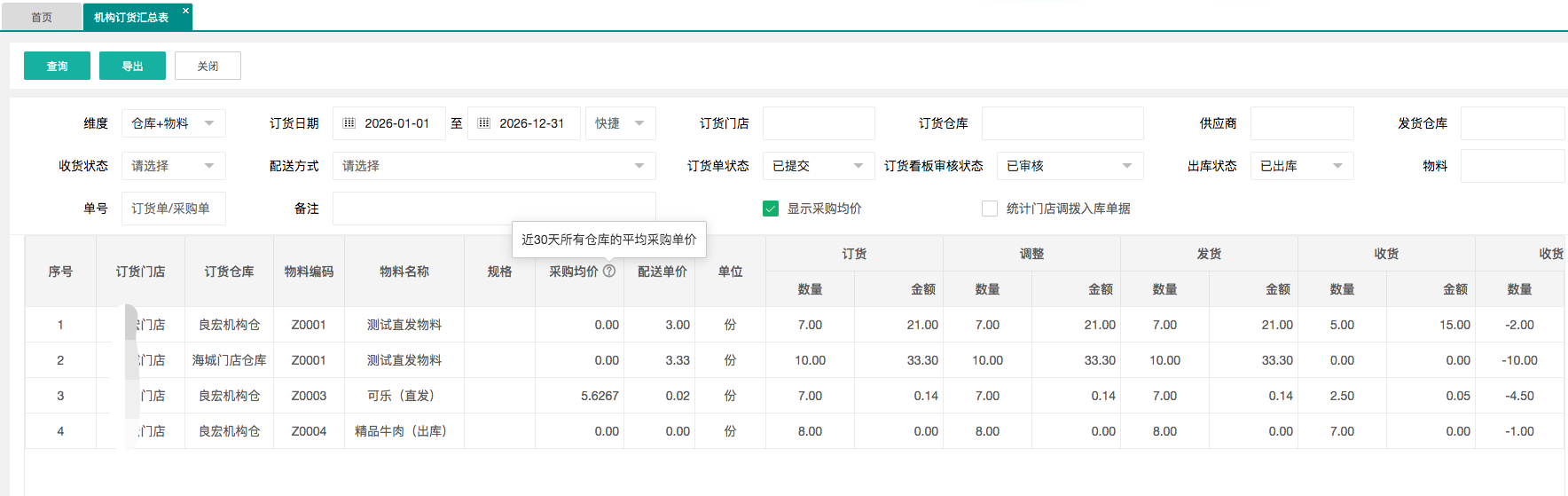Click the 备注 input field

[x=494, y=209]
